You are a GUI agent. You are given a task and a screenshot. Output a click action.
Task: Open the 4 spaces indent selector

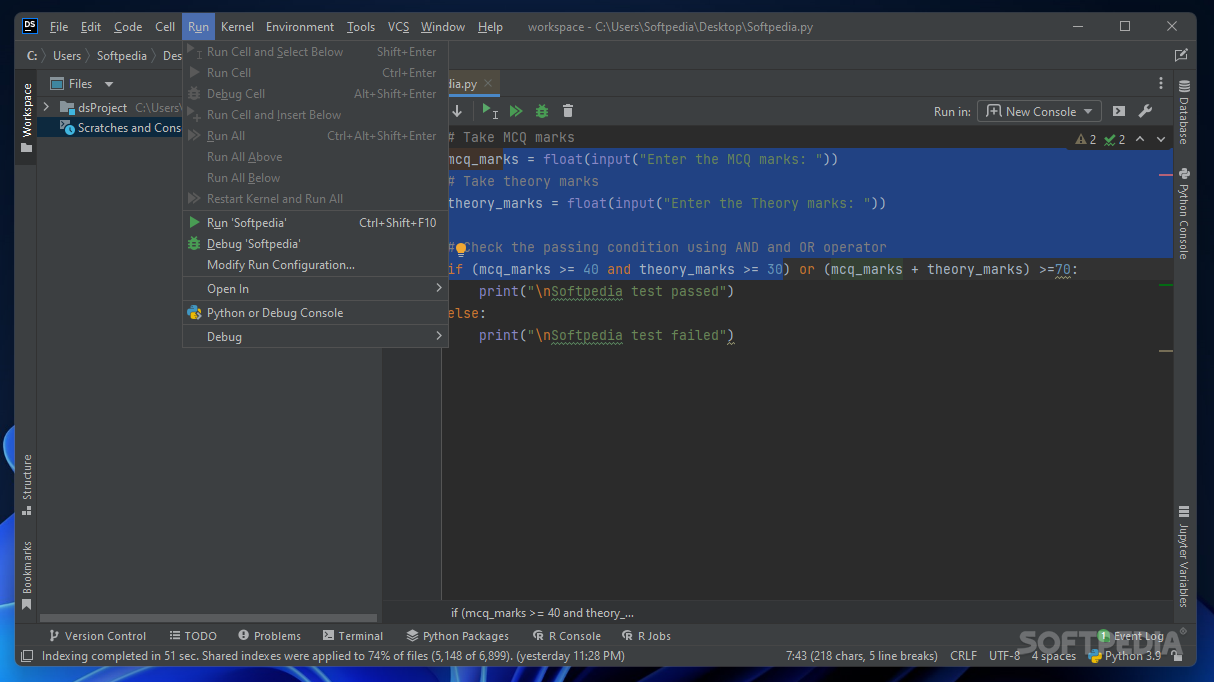click(1054, 656)
